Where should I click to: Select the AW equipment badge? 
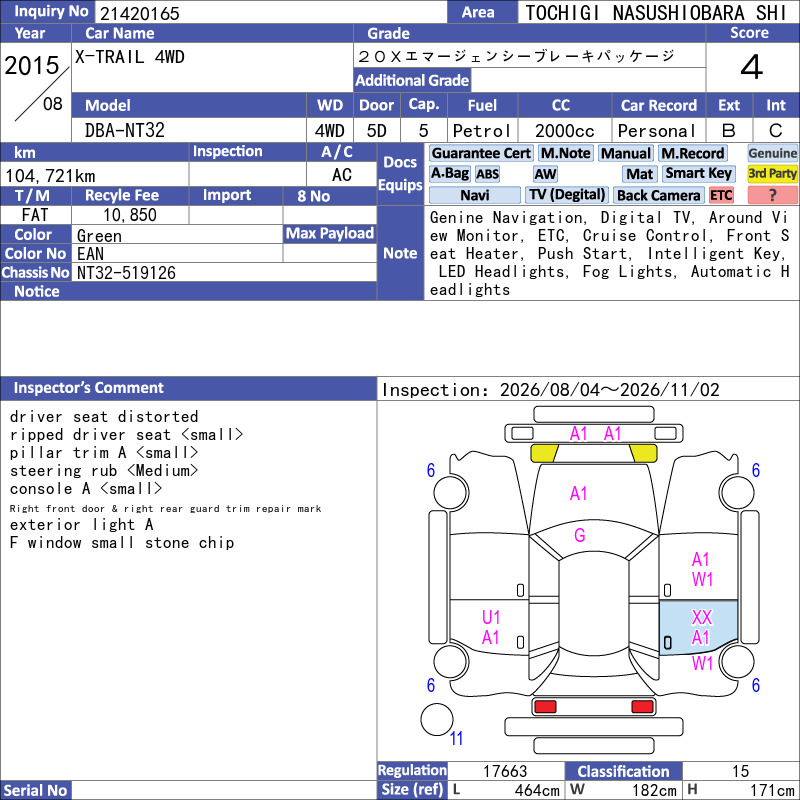point(545,174)
